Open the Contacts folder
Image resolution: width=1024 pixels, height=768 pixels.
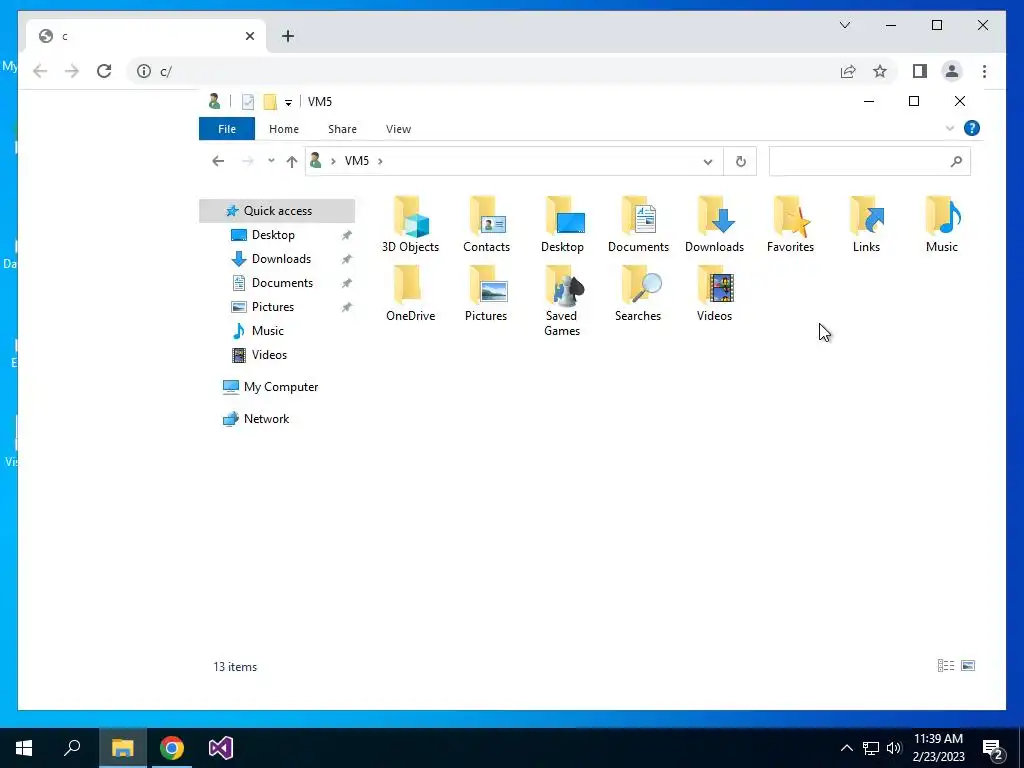click(486, 225)
